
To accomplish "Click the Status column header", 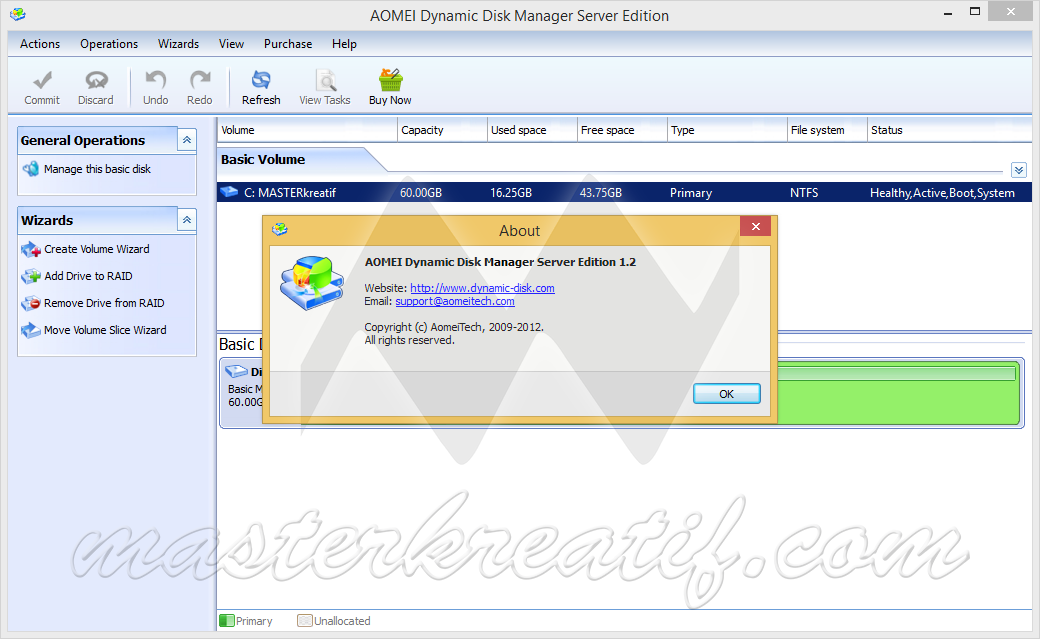I will pos(950,130).
